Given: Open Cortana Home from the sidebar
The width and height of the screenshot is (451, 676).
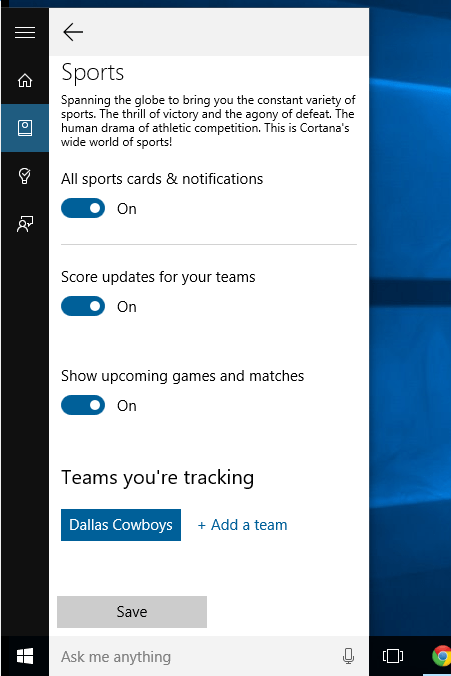Looking at the screenshot, I should click(x=25, y=80).
